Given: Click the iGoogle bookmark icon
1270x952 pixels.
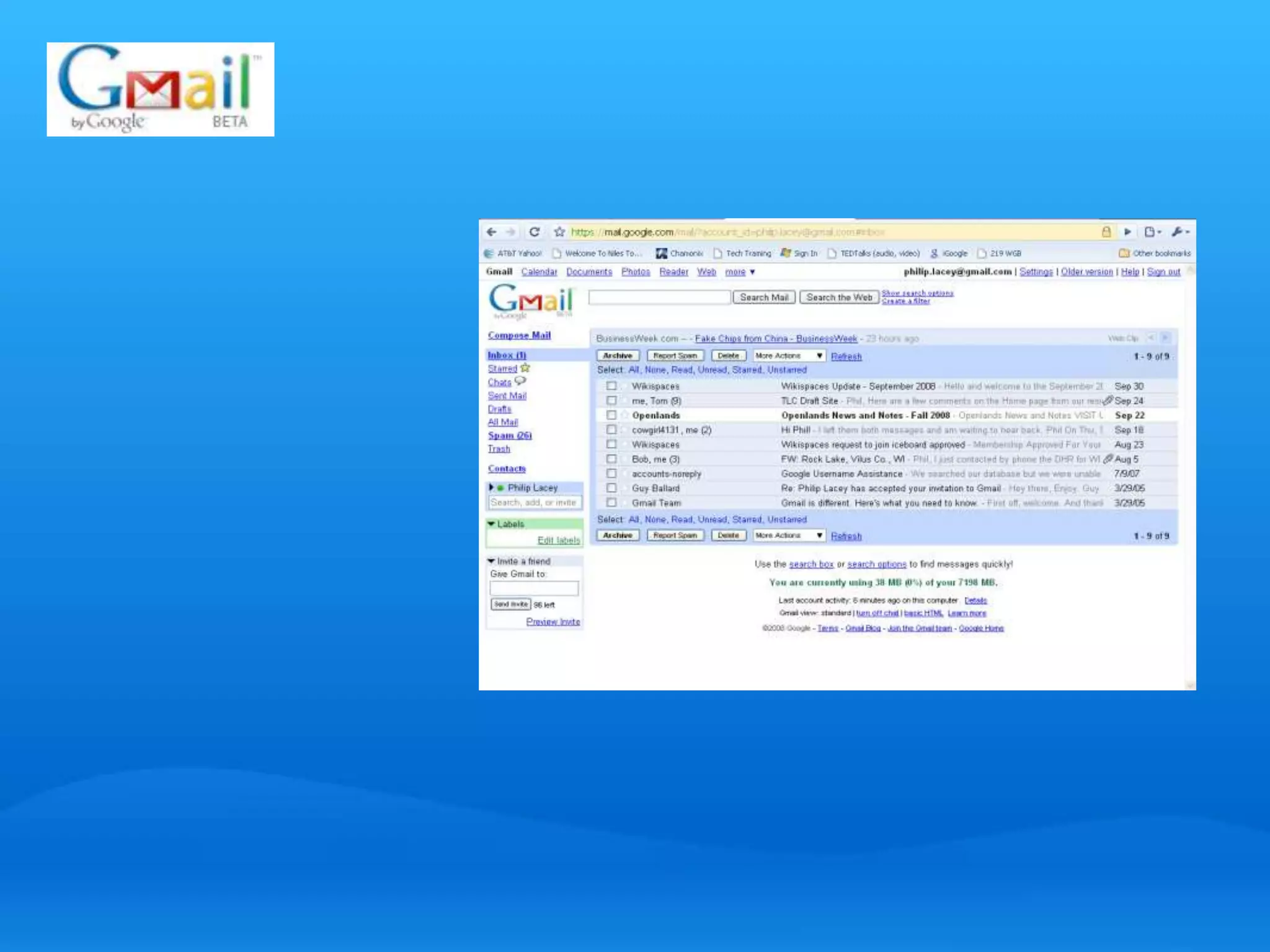Looking at the screenshot, I should [x=934, y=253].
